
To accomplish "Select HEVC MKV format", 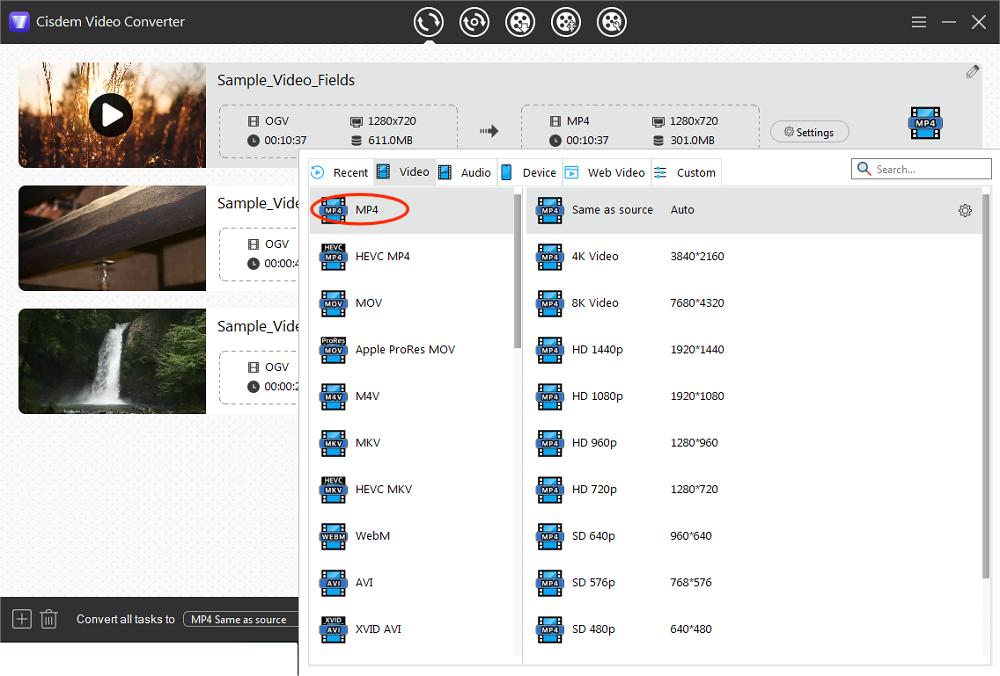I will (x=411, y=489).
